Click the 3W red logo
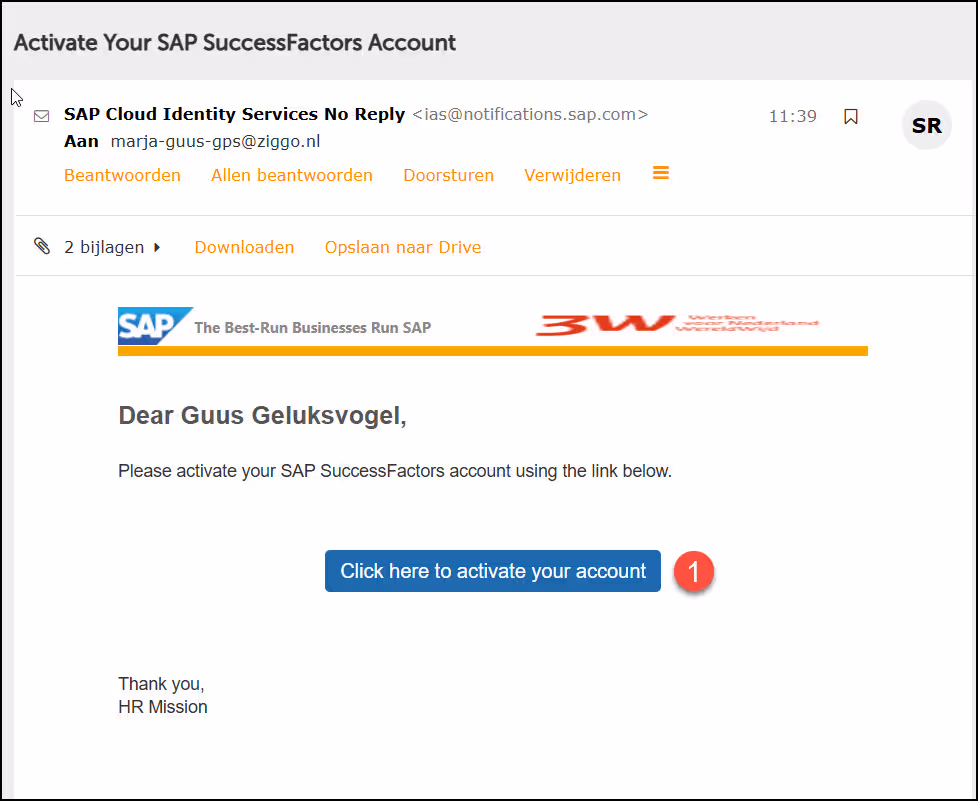The width and height of the screenshot is (978, 801). (677, 325)
